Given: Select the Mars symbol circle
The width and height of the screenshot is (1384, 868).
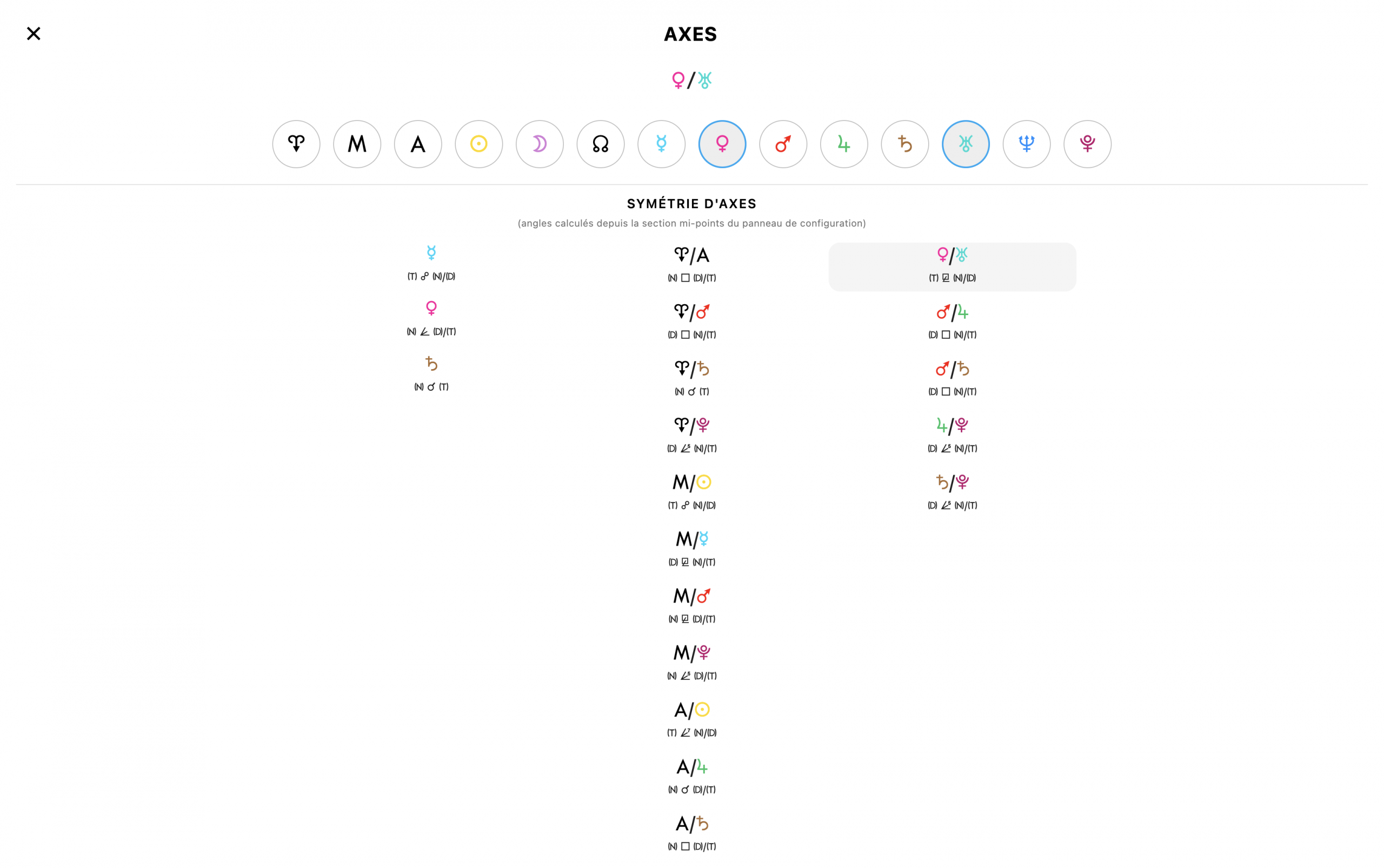Looking at the screenshot, I should click(783, 144).
